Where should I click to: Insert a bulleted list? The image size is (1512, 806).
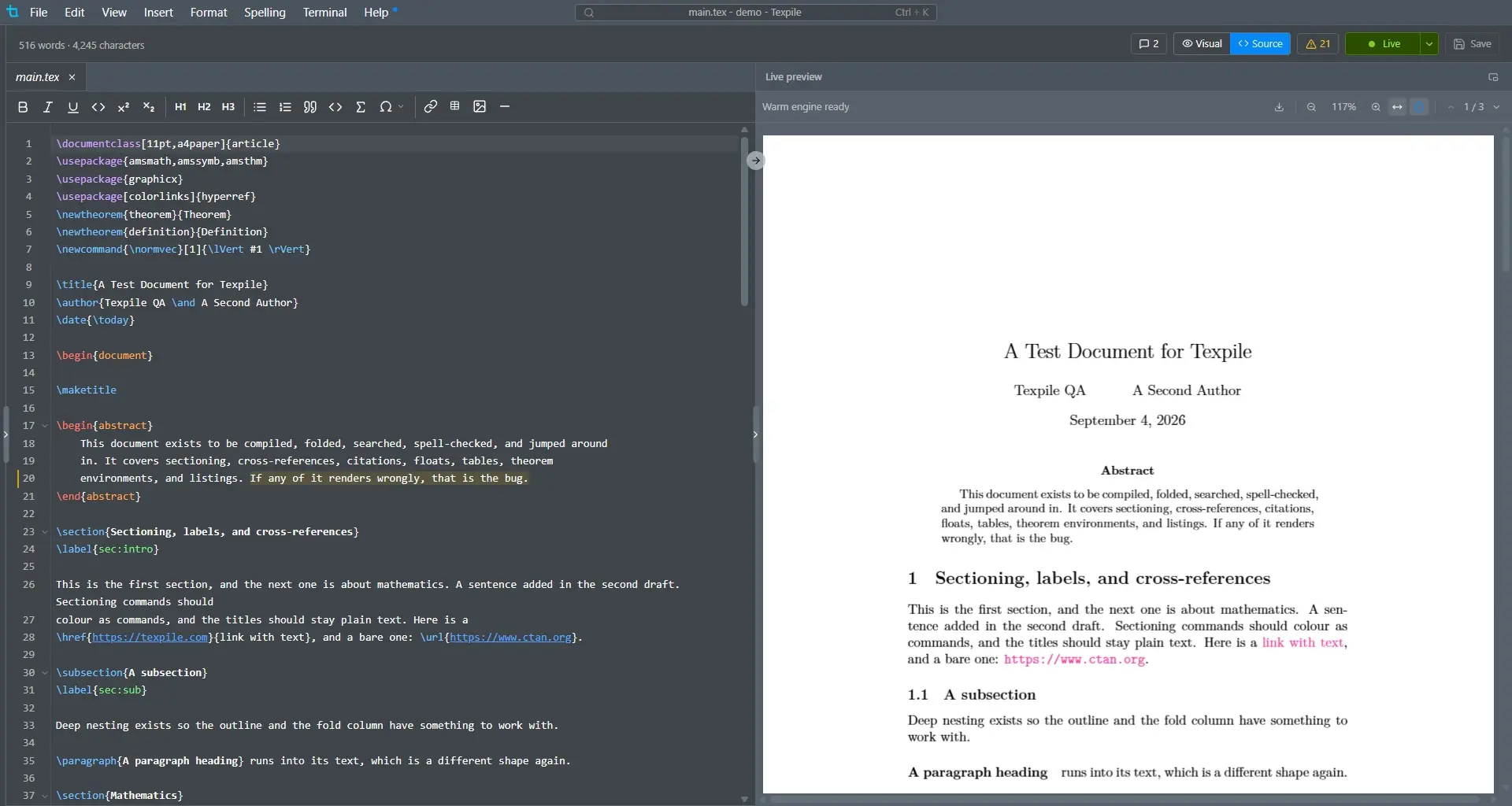[x=260, y=107]
